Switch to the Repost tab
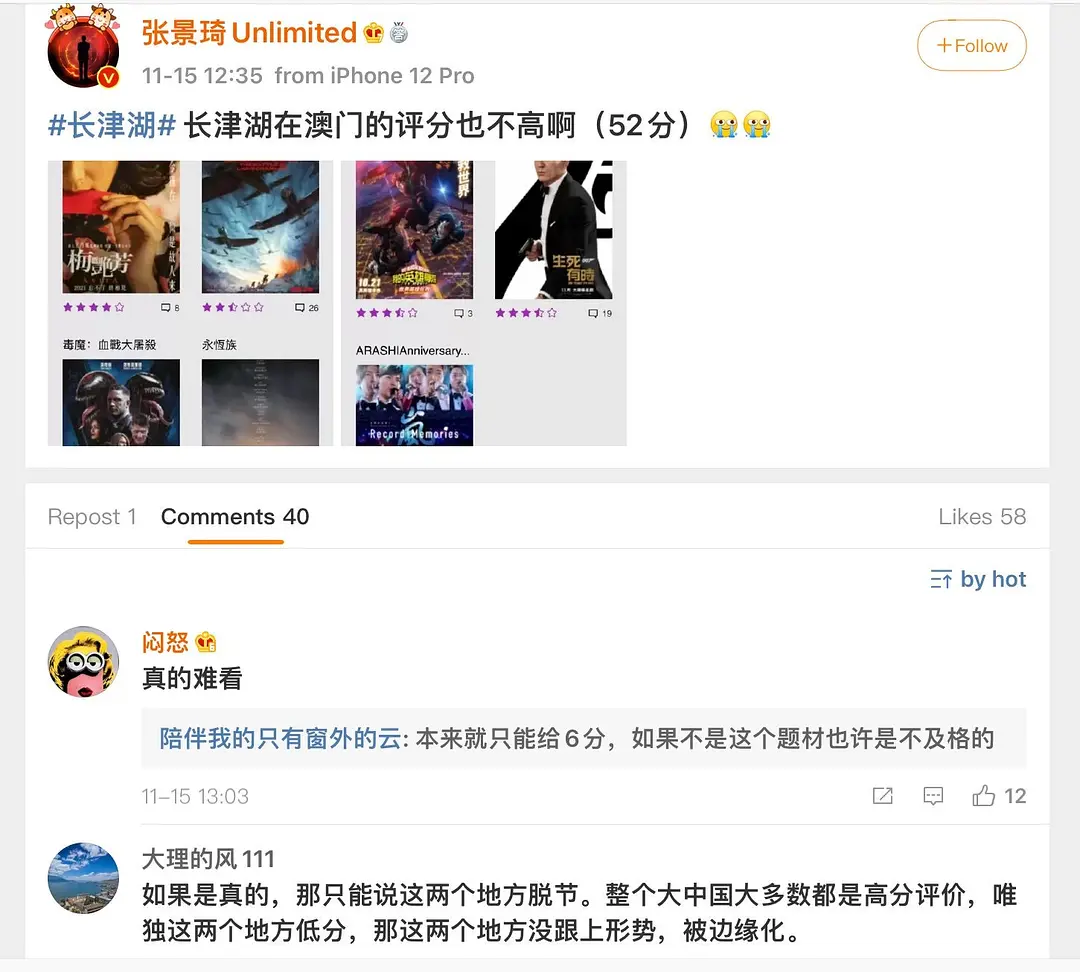This screenshot has height=972, width=1080. point(92,517)
